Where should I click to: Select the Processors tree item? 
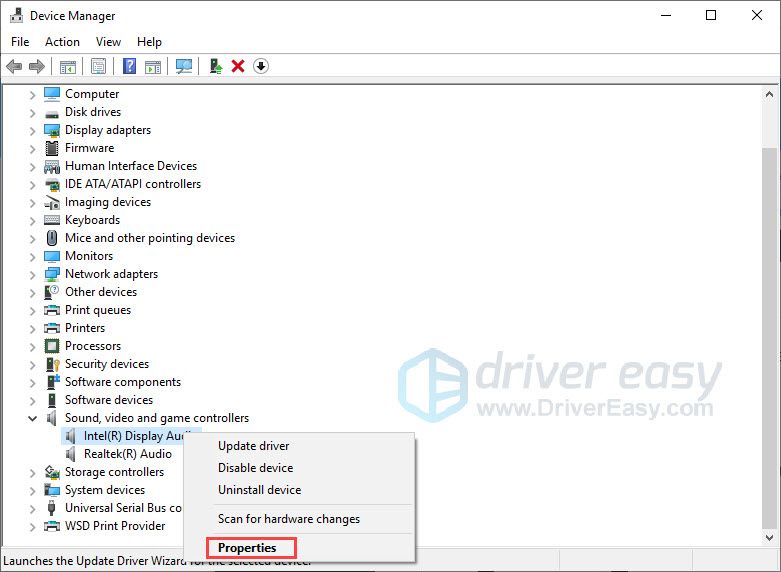pos(92,346)
